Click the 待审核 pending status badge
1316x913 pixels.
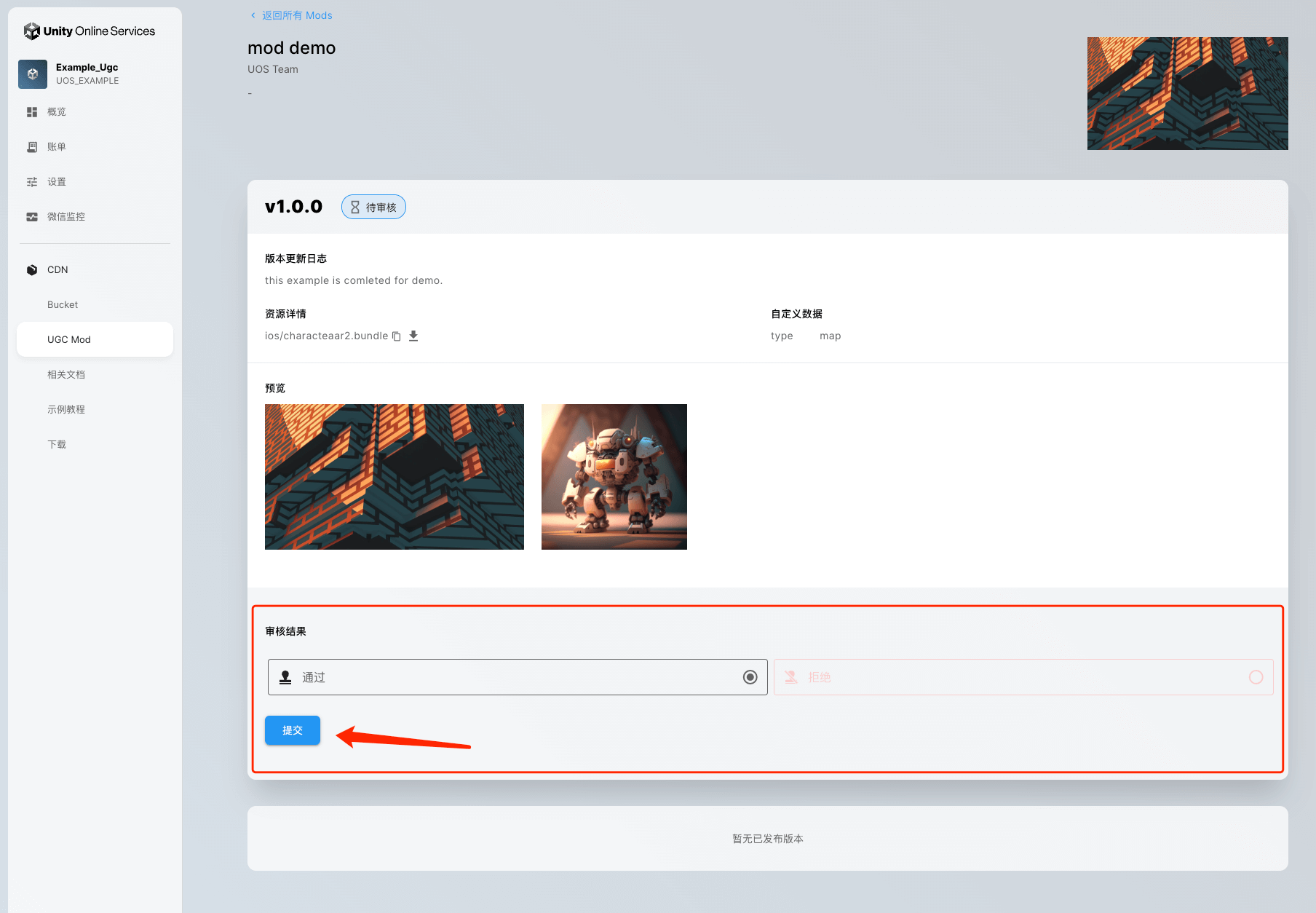[373, 207]
